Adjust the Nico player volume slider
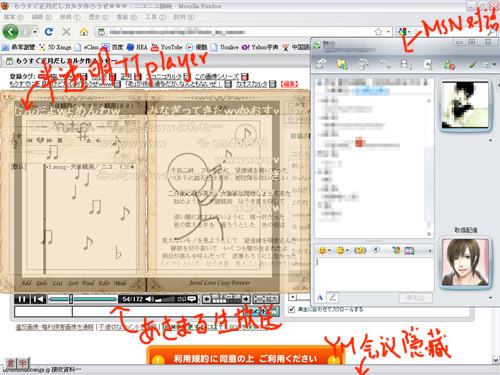 165,299
